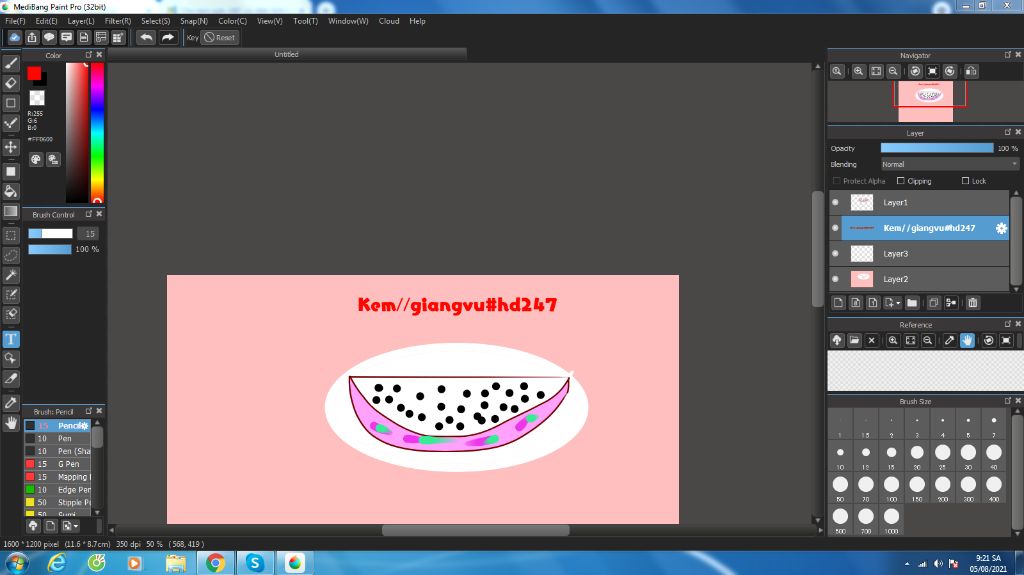This screenshot has height=575, width=1024.
Task: Open the brush add dropdown at panel bottom
Action: (69, 526)
